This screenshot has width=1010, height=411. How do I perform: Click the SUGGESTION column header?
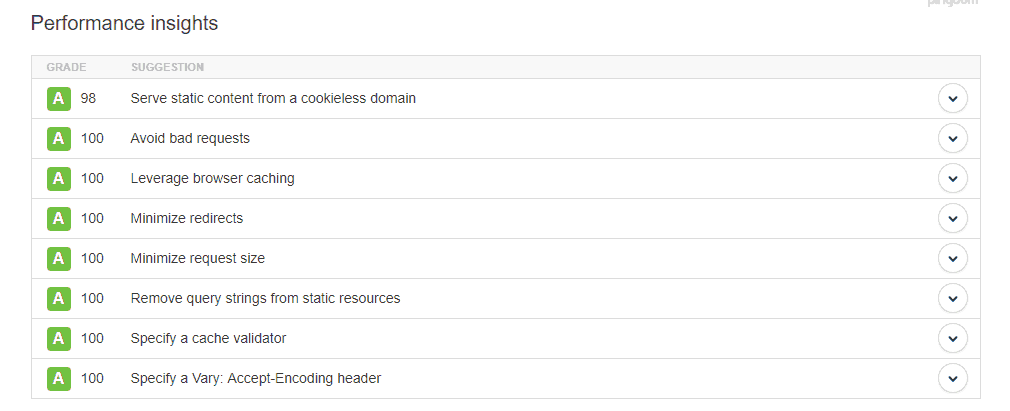pyautogui.click(x=167, y=67)
